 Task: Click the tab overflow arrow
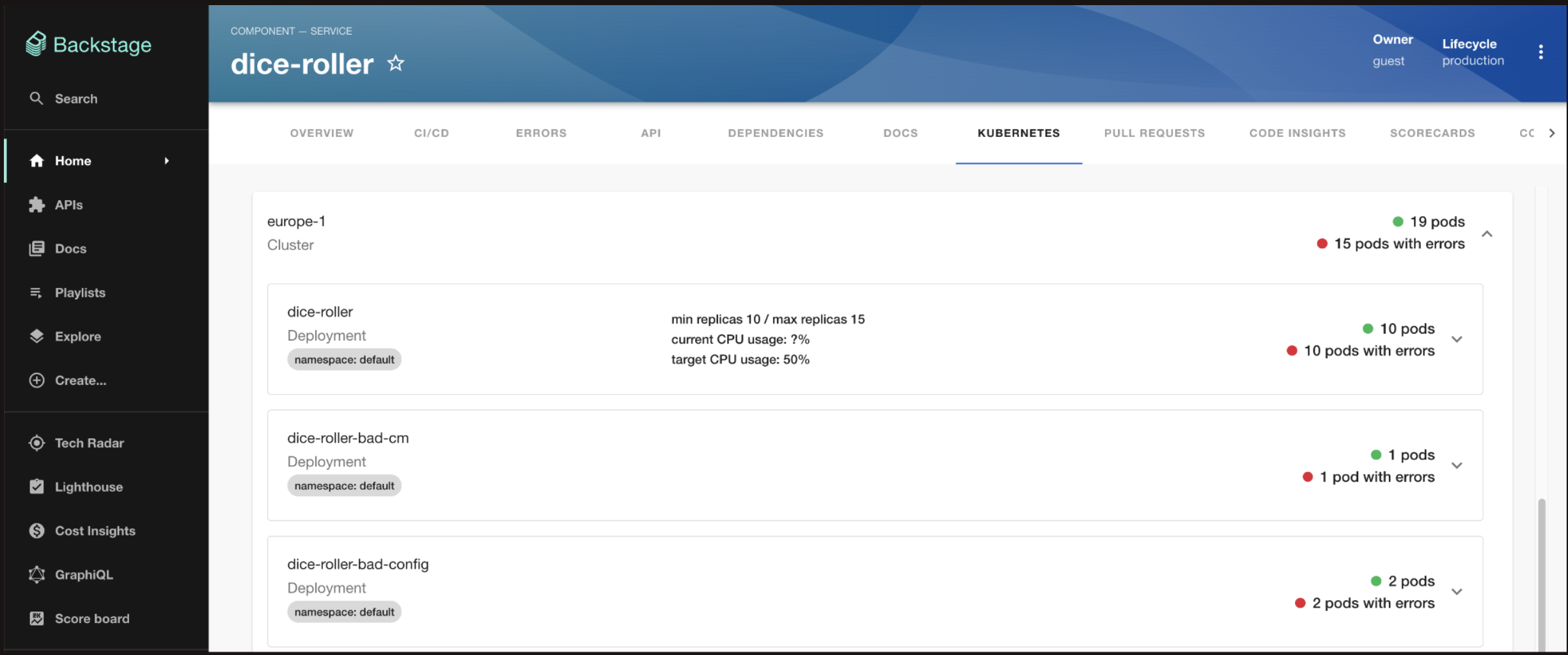click(x=1552, y=133)
